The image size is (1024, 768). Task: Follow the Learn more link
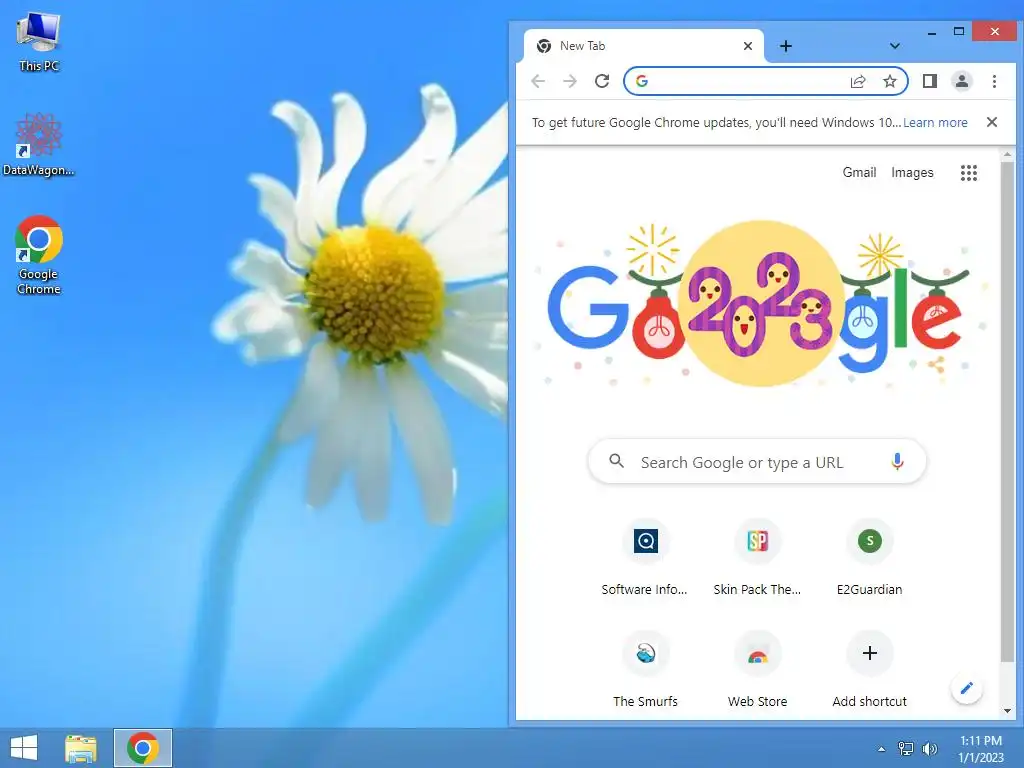pos(935,123)
